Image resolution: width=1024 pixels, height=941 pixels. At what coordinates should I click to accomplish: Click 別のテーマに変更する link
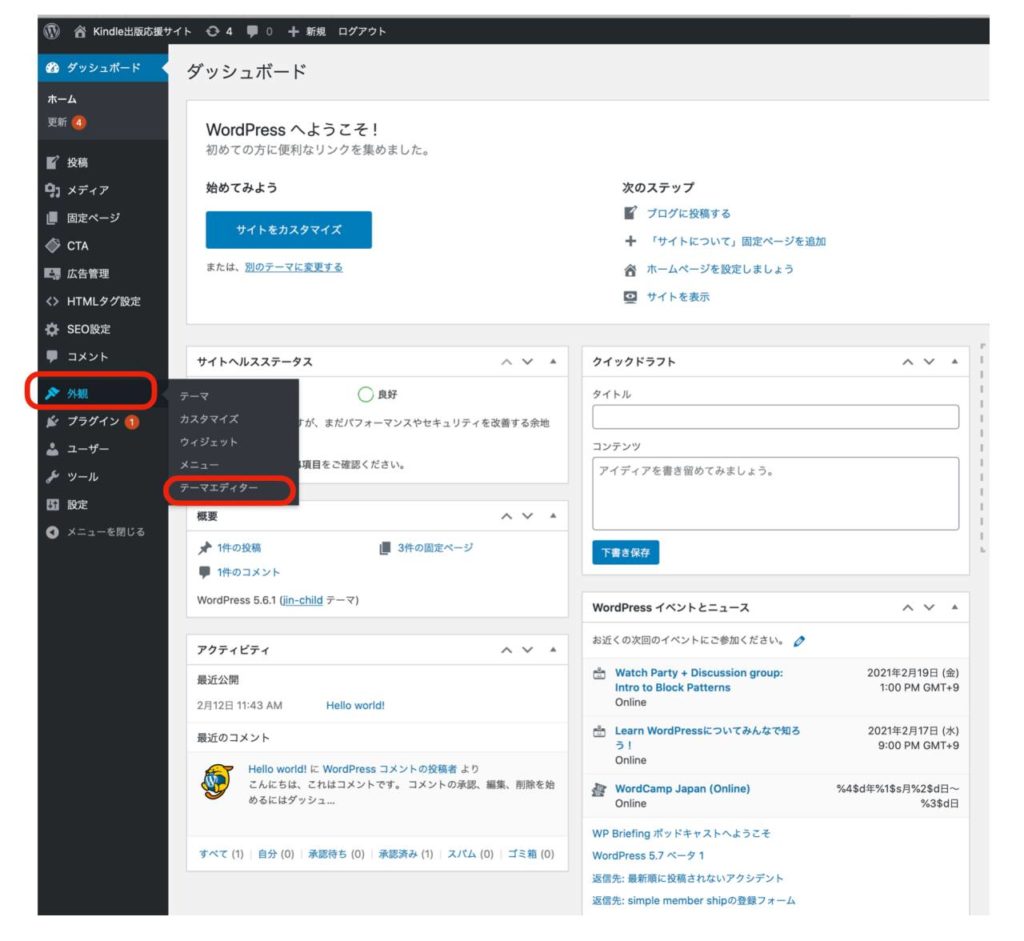[294, 267]
